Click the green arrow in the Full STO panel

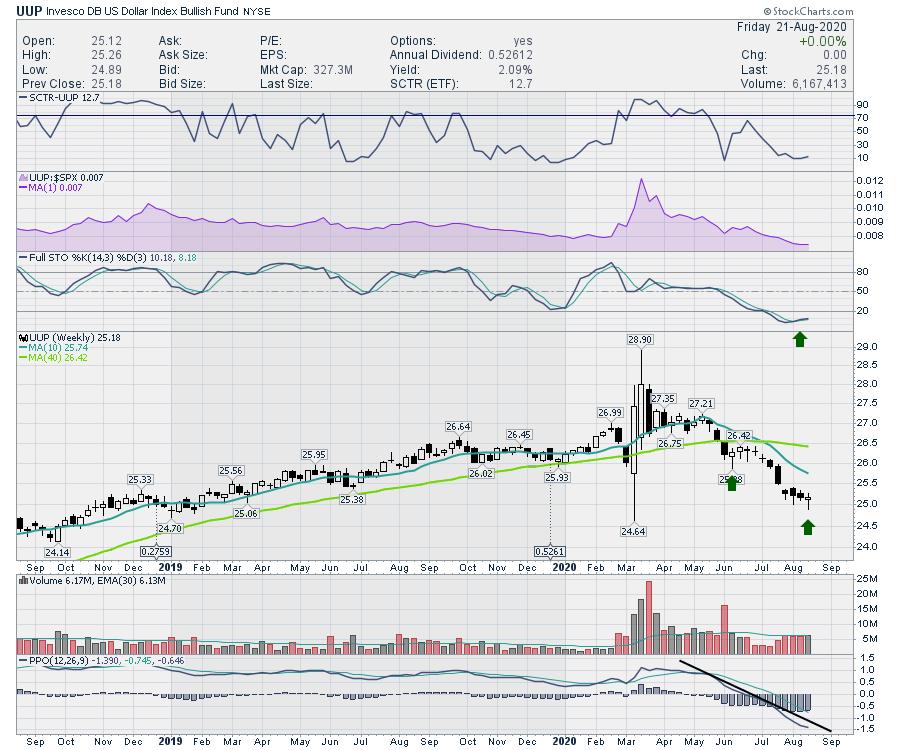tap(800, 339)
